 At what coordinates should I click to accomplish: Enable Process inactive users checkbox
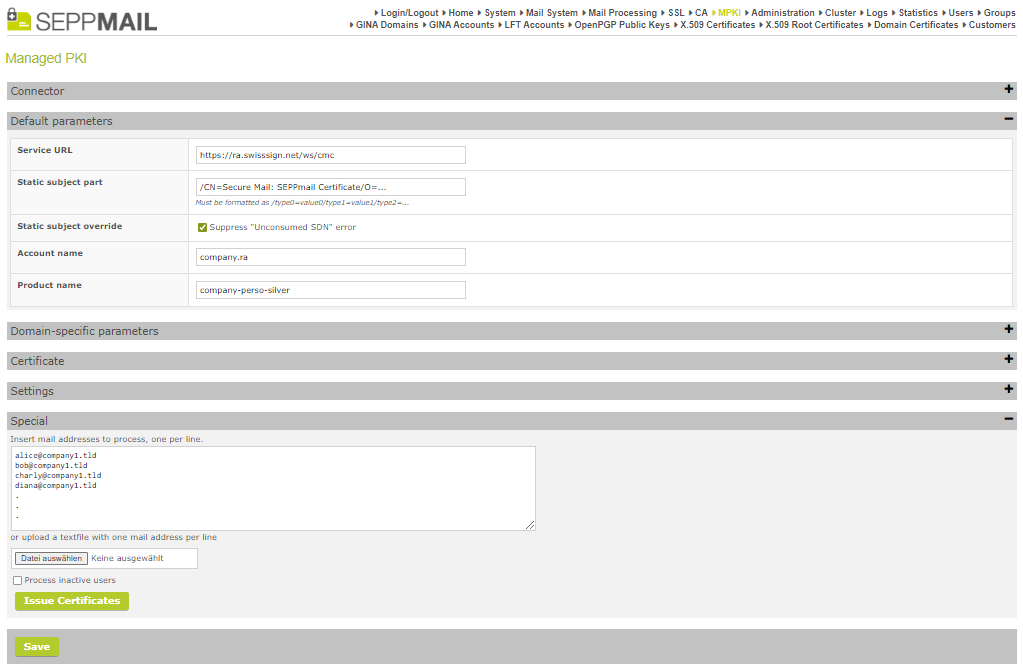(18, 580)
